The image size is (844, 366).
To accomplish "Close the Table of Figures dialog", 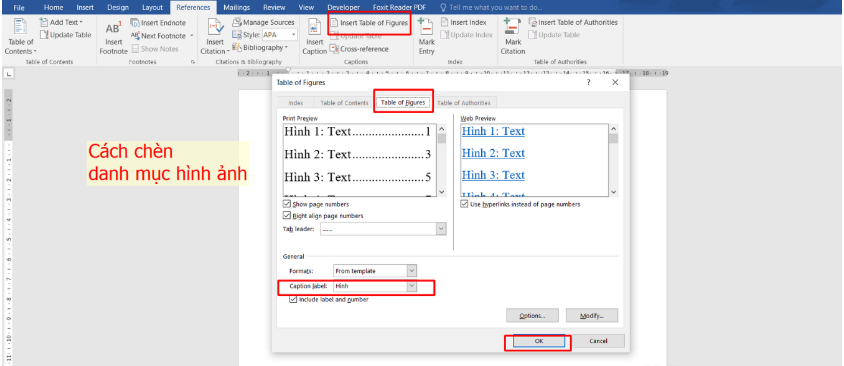I will [x=616, y=82].
